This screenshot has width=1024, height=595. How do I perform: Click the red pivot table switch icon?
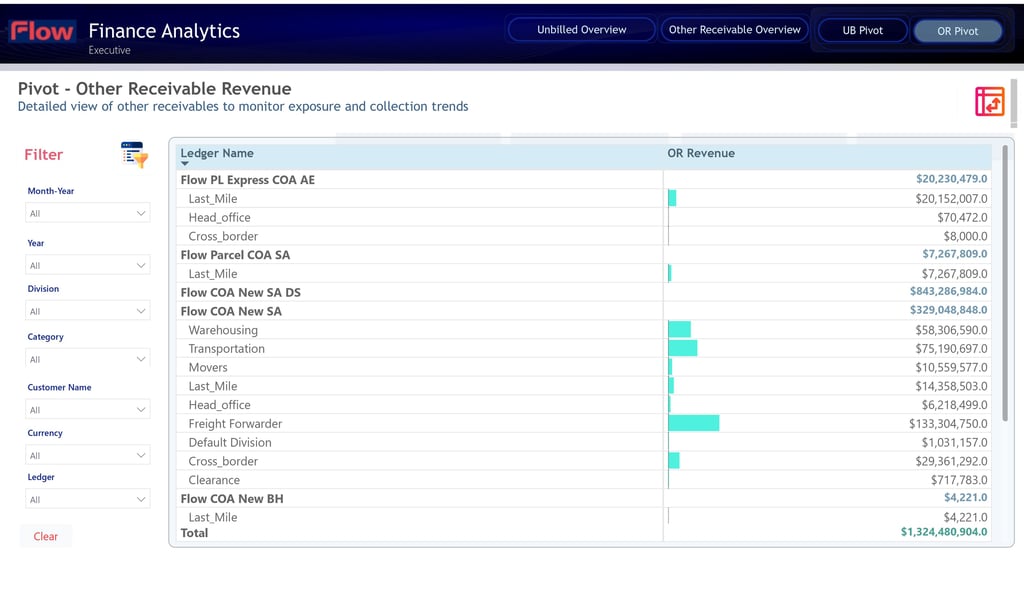tap(989, 101)
